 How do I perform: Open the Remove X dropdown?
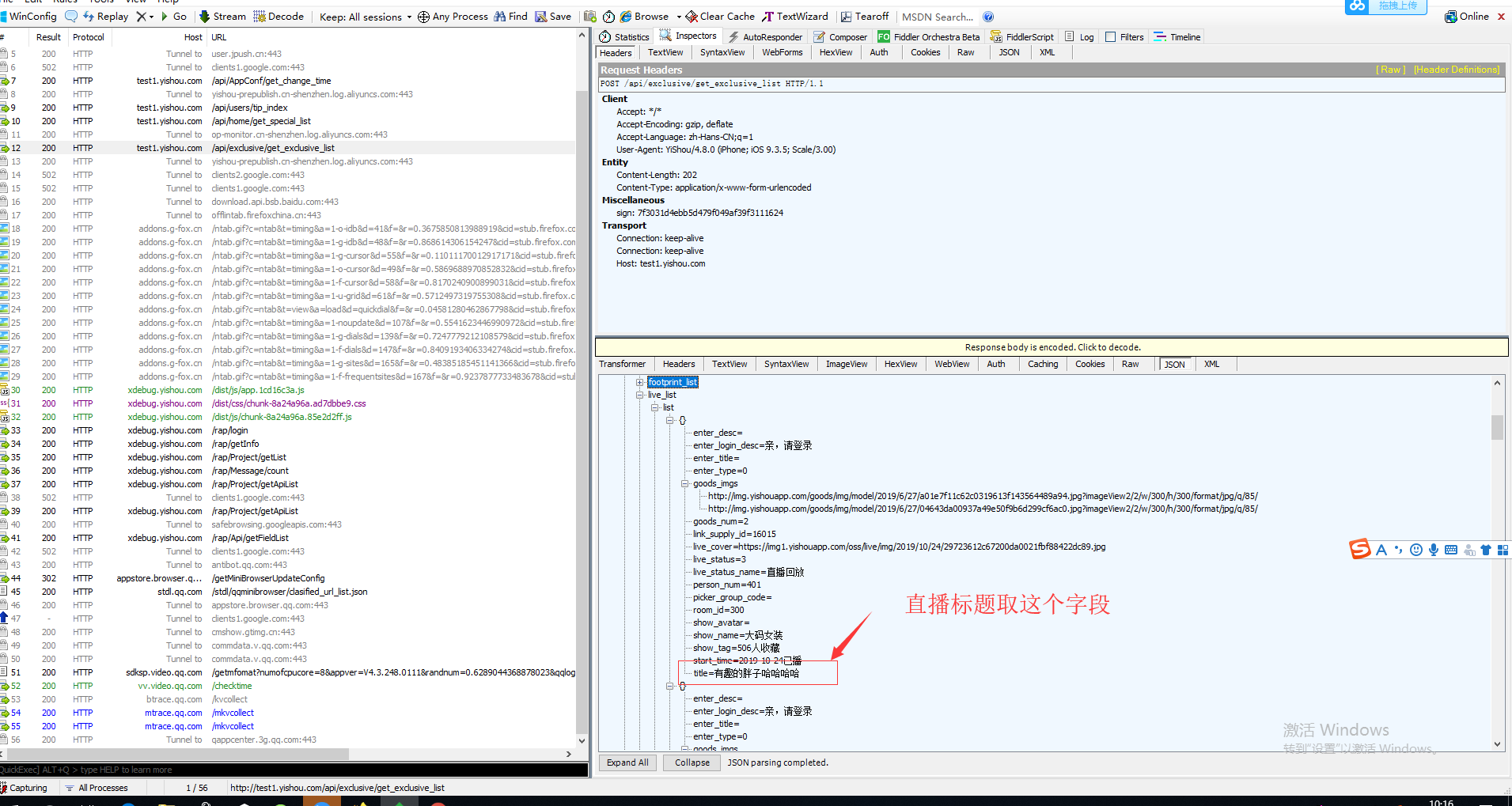[x=145, y=16]
